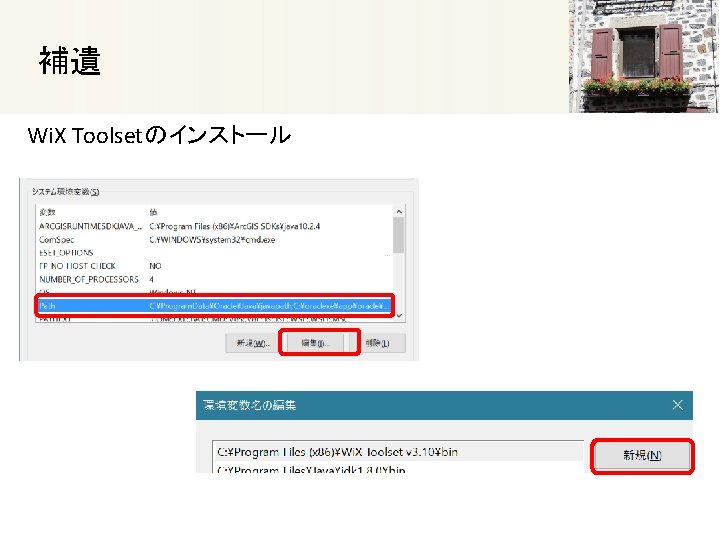The image size is (720, 540).
Task: Select the ESET_OPTIONS variable row
Action: point(214,253)
